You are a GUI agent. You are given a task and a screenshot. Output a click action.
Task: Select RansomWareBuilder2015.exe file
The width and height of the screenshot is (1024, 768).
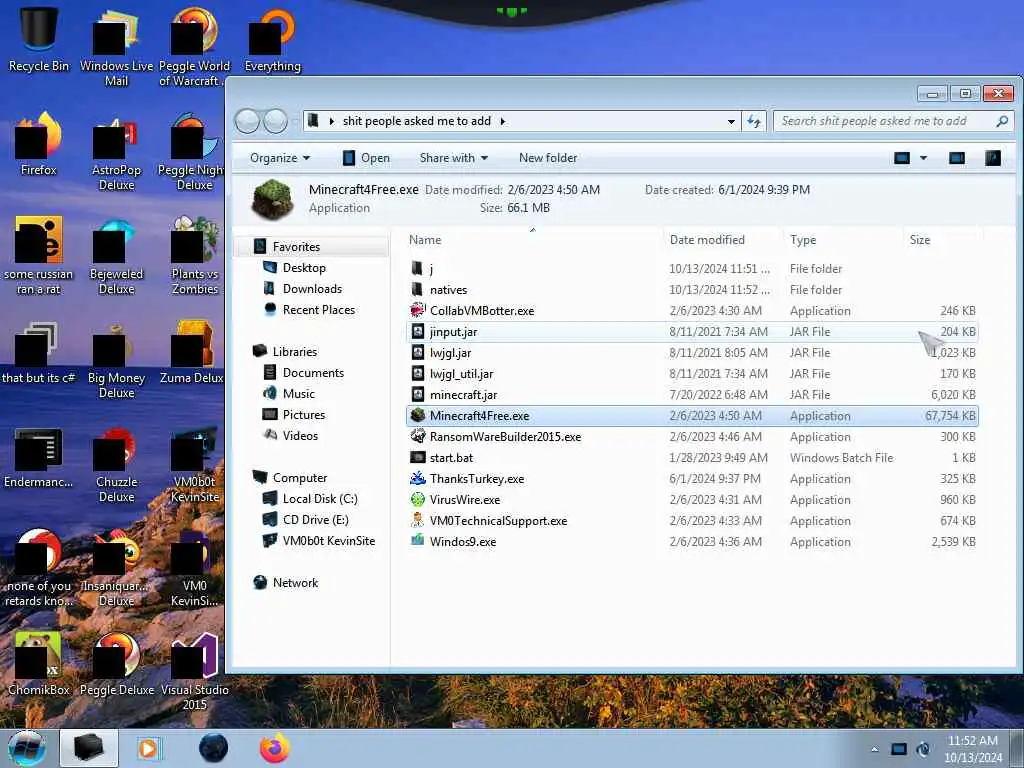692,437
